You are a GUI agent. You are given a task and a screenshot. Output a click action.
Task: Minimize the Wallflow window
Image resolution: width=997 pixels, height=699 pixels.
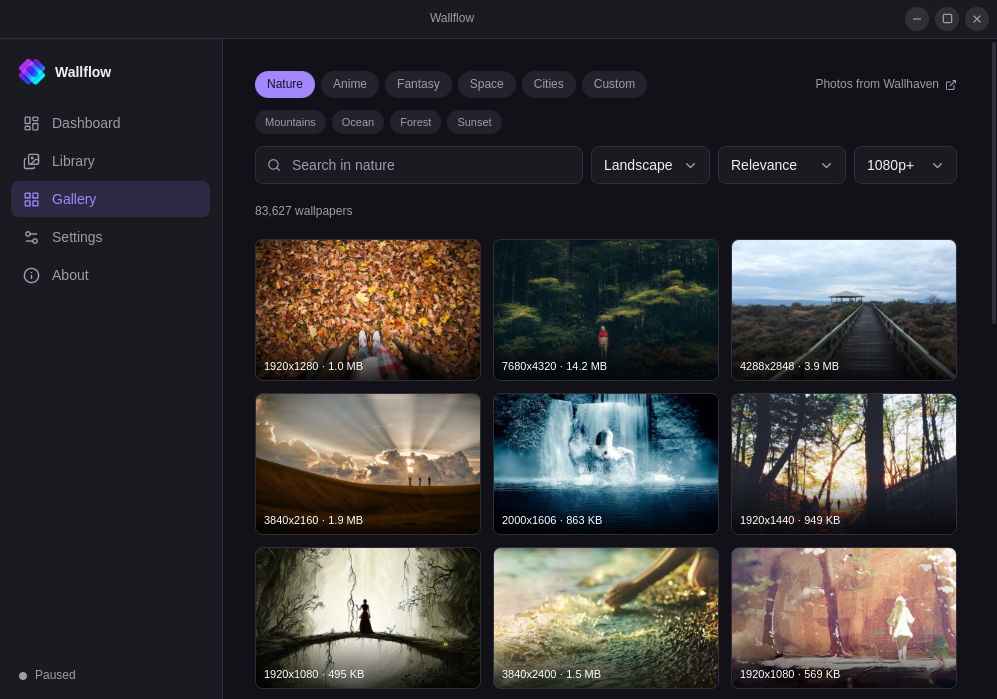point(917,18)
